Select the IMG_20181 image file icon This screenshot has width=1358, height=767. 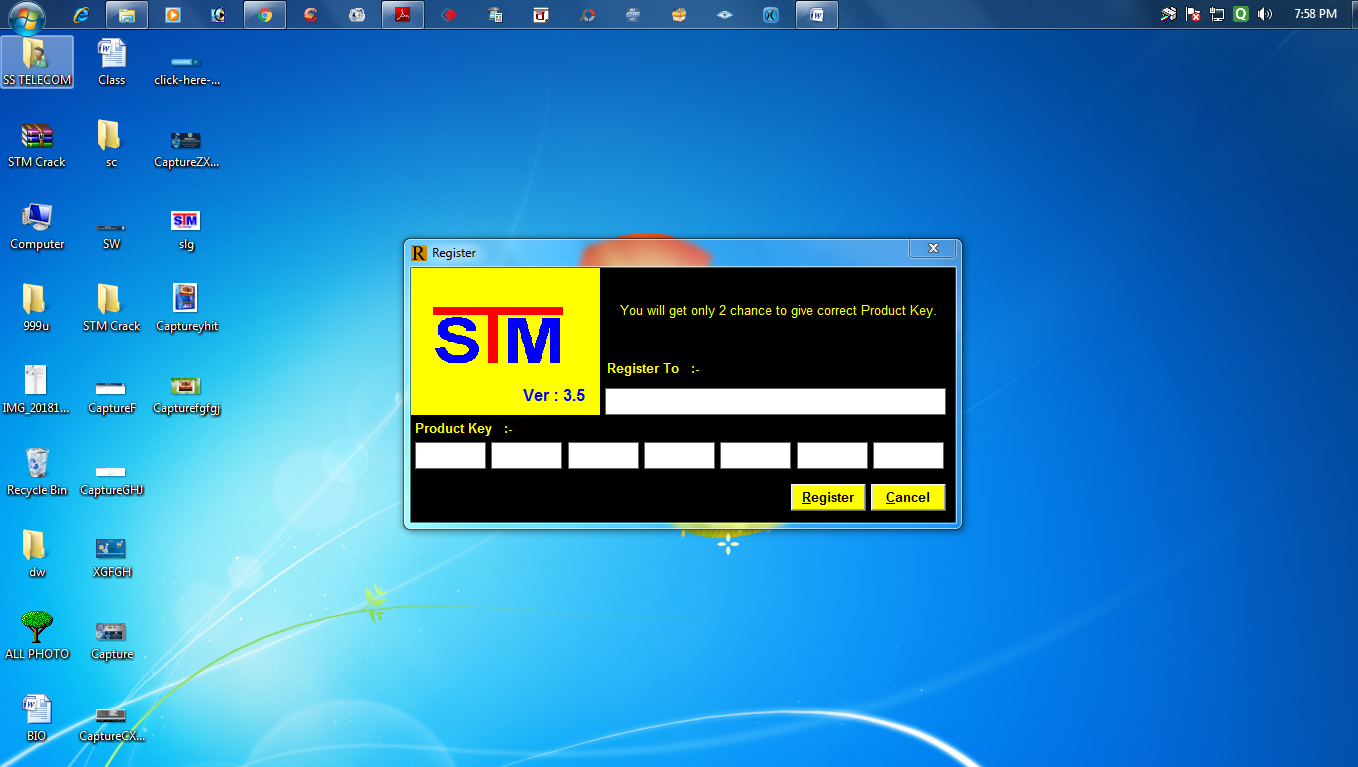click(x=37, y=390)
